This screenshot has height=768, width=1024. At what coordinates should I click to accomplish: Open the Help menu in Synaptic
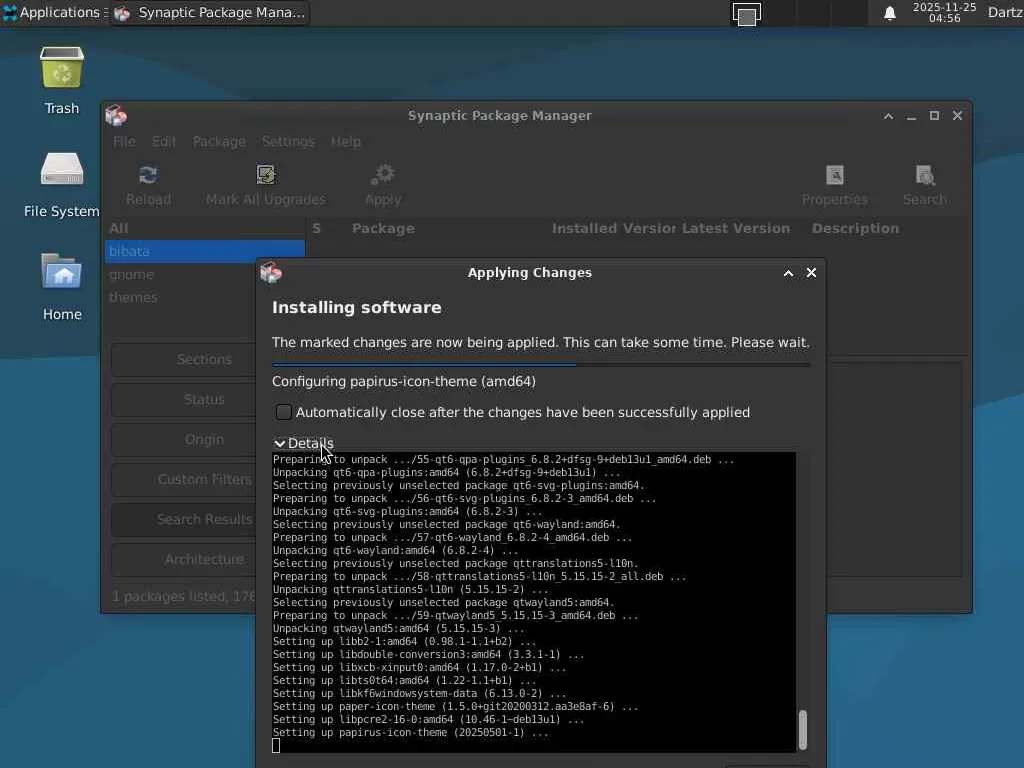[345, 142]
